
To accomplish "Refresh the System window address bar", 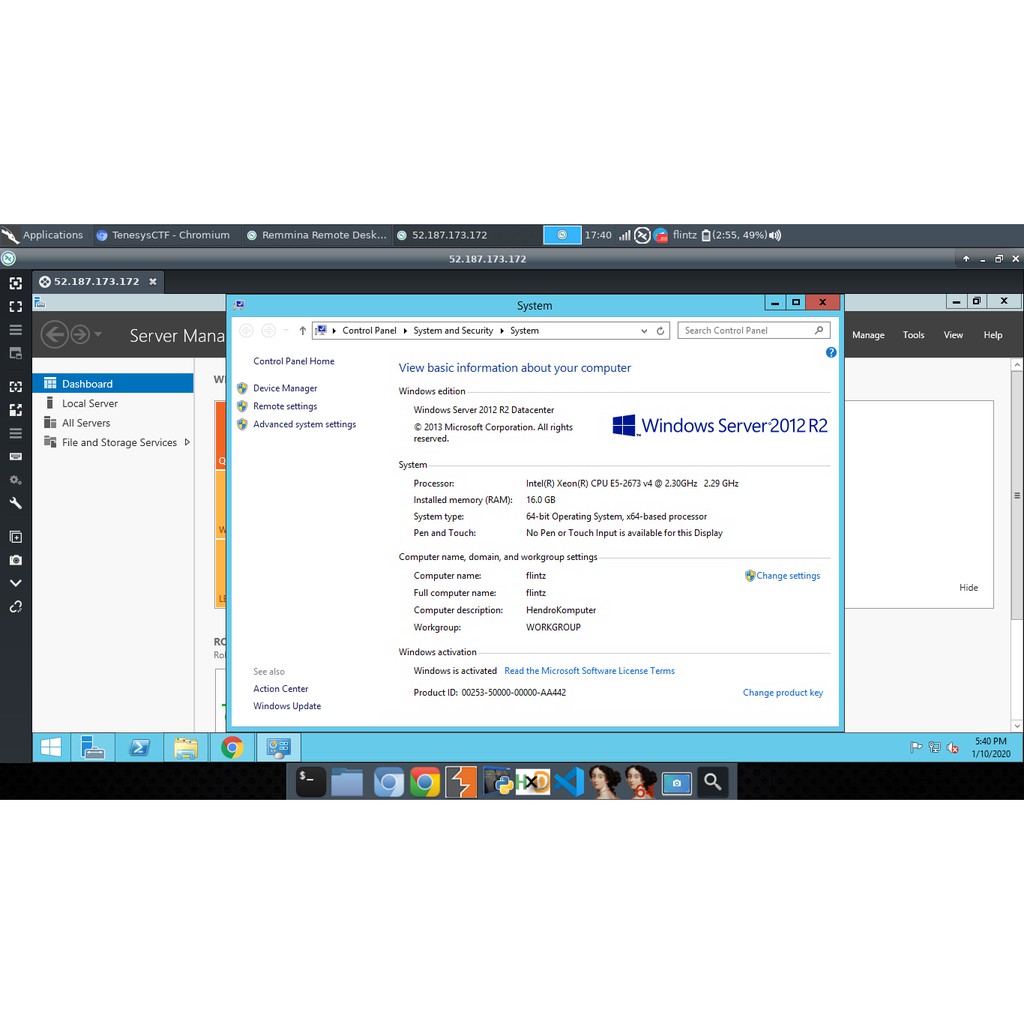I will [x=660, y=330].
